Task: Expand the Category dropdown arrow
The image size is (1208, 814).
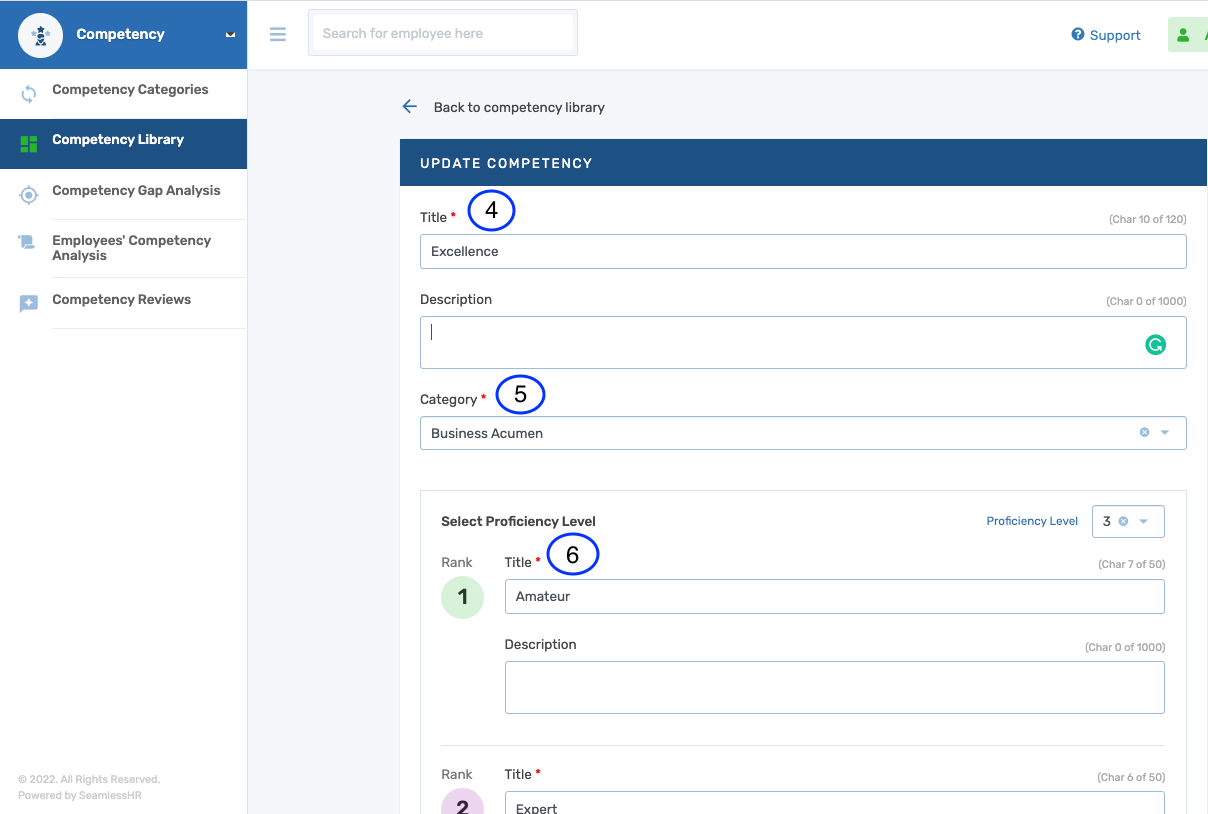Action: pyautogui.click(x=1165, y=433)
